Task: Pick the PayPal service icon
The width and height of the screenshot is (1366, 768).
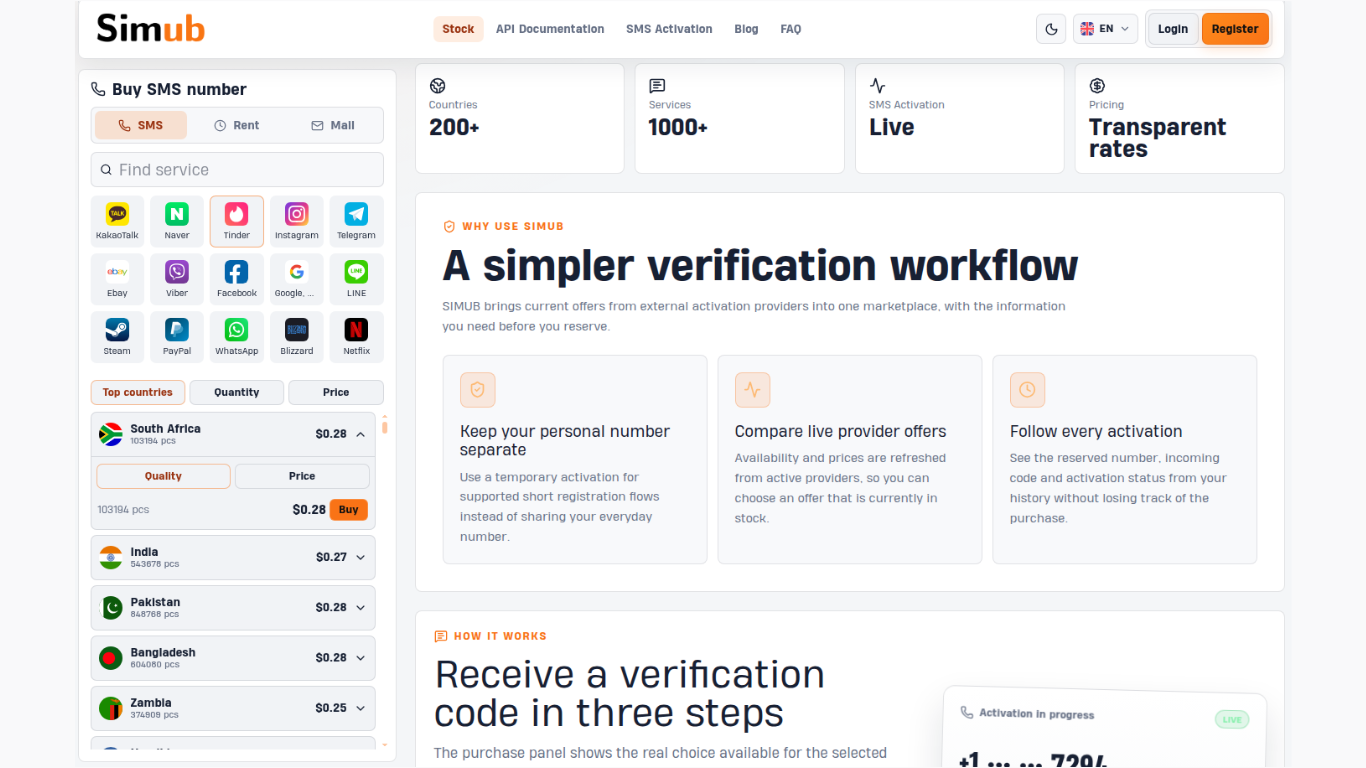Action: (x=177, y=337)
